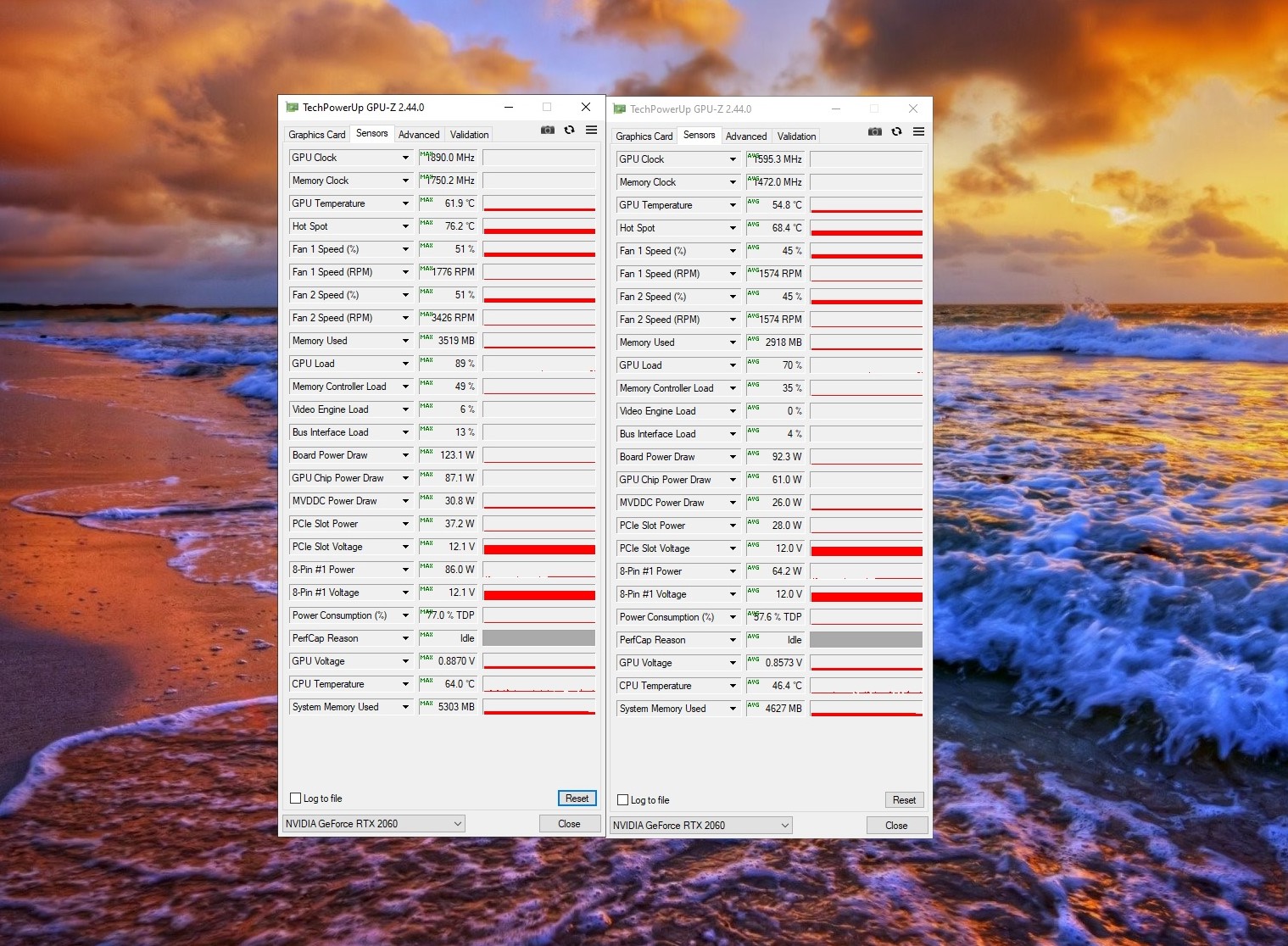Click the 57.6 % TDP Power Consumption reading

point(776,617)
